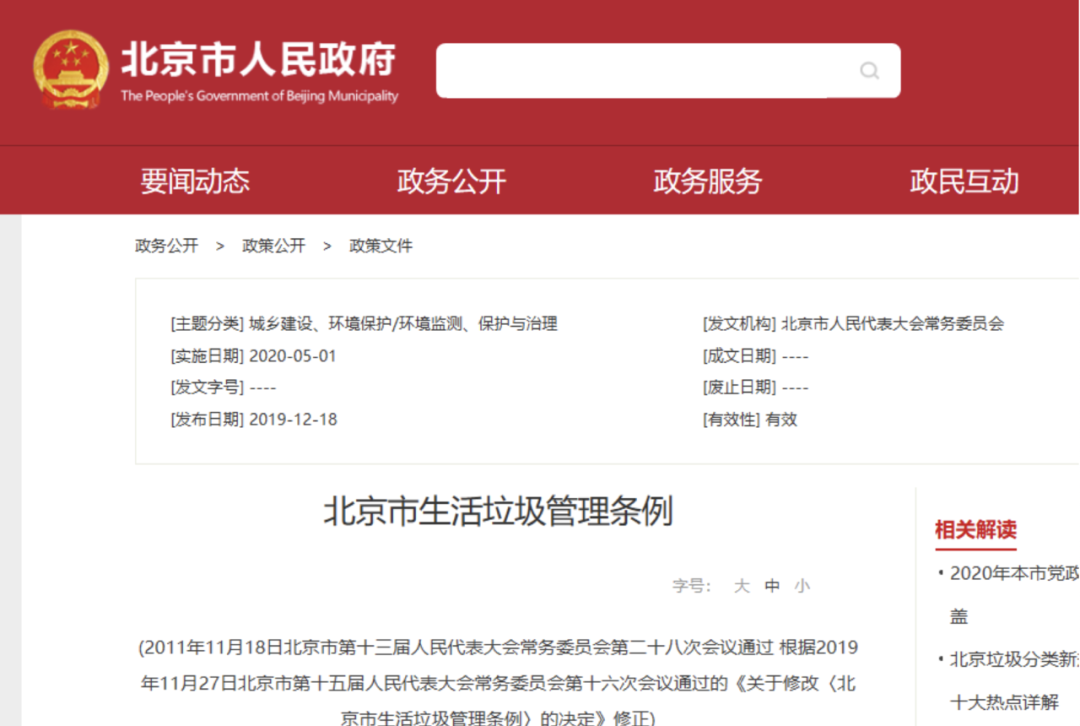This screenshot has width=1080, height=726.
Task: Open the 政务公开 navigation menu
Action: (451, 181)
